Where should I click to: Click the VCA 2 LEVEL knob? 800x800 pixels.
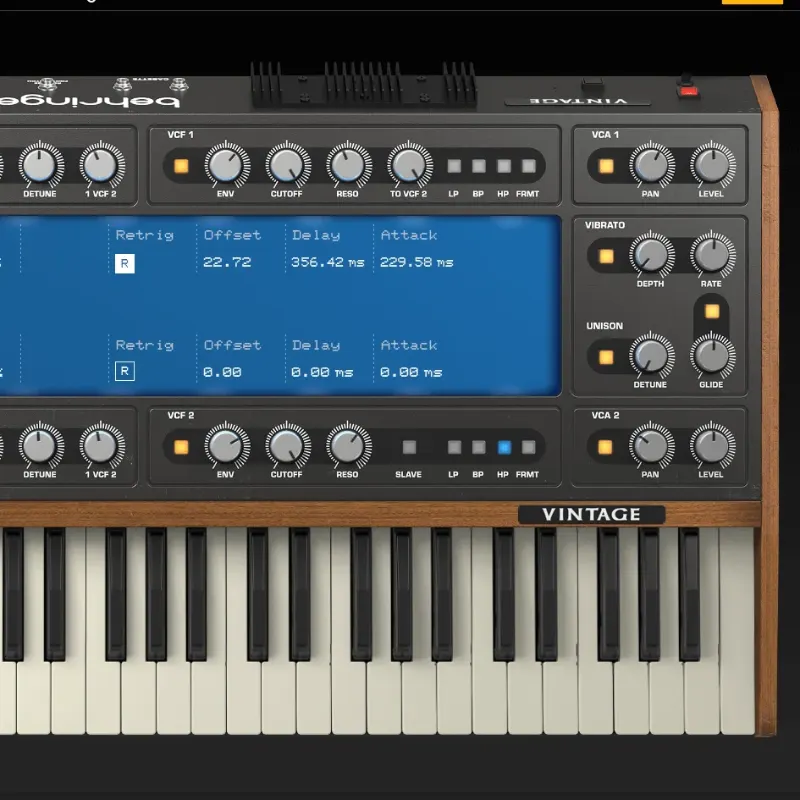pyautogui.click(x=712, y=446)
